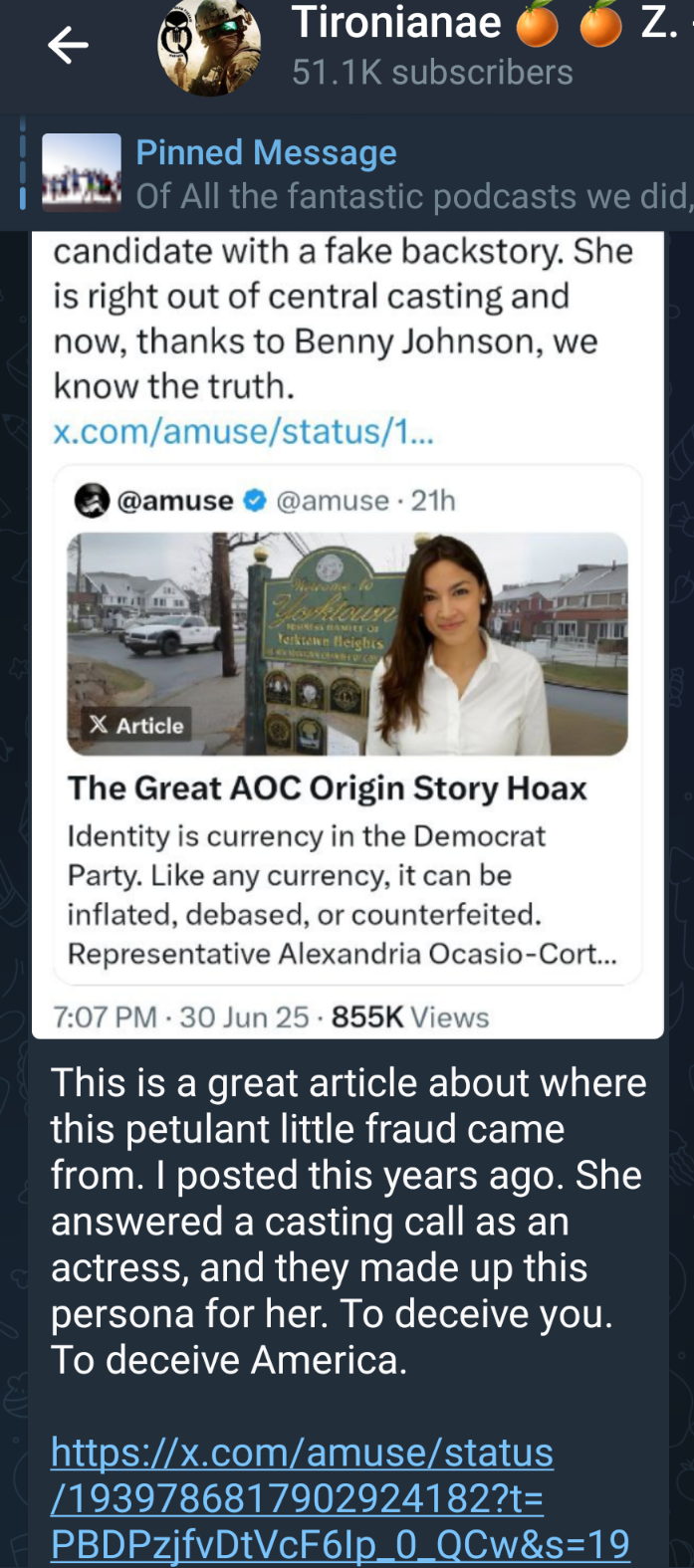Click the bold @amuse display name
This screenshot has height=1568, width=694.
click(175, 500)
